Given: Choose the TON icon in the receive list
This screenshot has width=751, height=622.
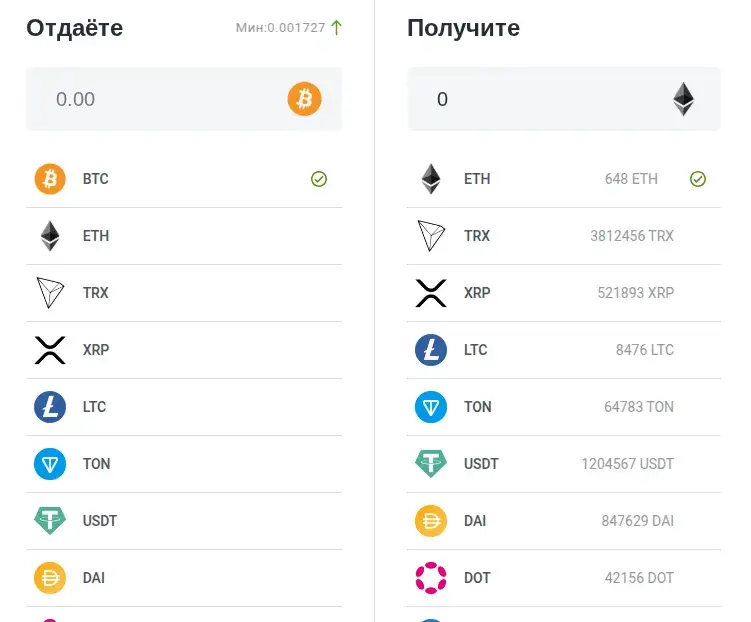Looking at the screenshot, I should pos(431,407).
